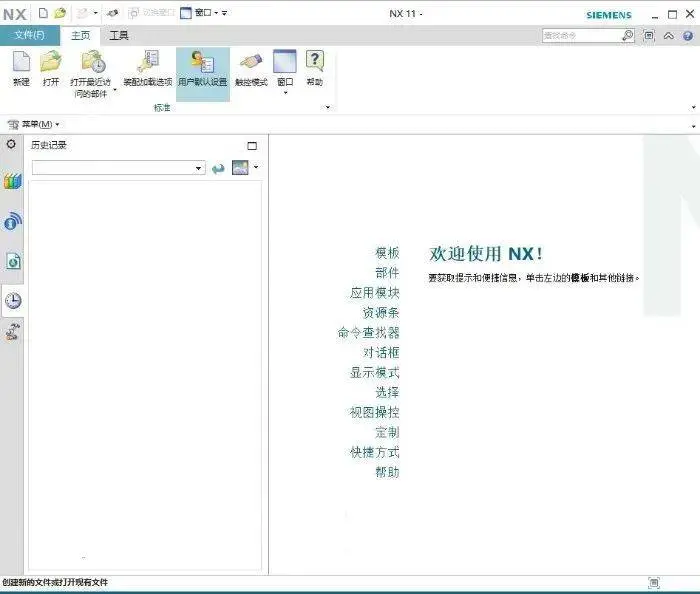Click the Open folder icon in title bar

60,13
